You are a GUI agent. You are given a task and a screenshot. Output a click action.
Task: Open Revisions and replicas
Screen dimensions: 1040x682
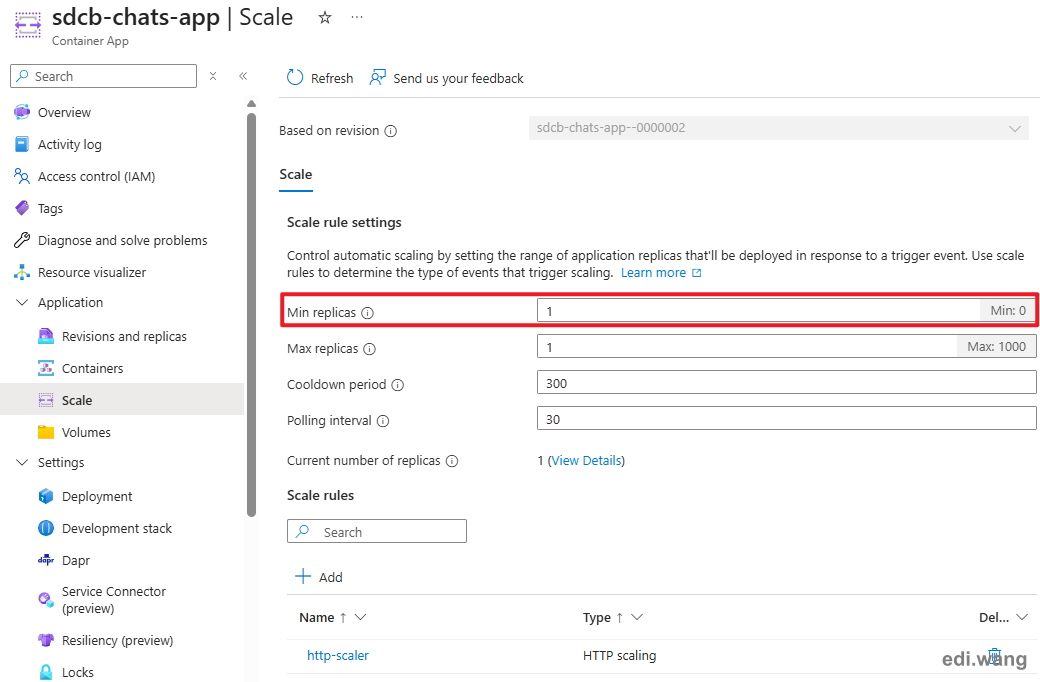tap(122, 336)
